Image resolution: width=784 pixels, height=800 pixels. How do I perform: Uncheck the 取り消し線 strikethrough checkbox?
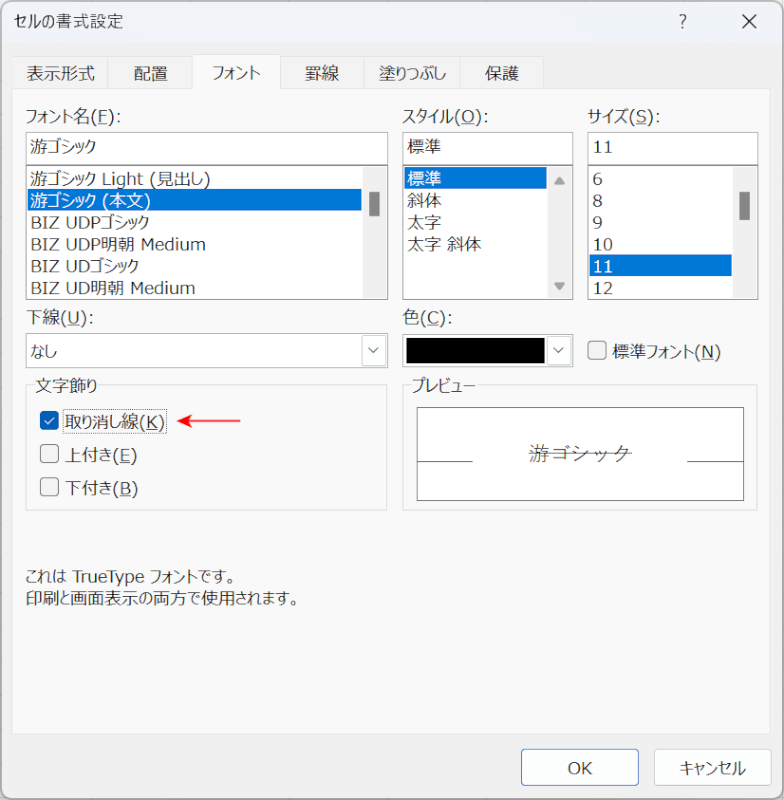[x=49, y=421]
